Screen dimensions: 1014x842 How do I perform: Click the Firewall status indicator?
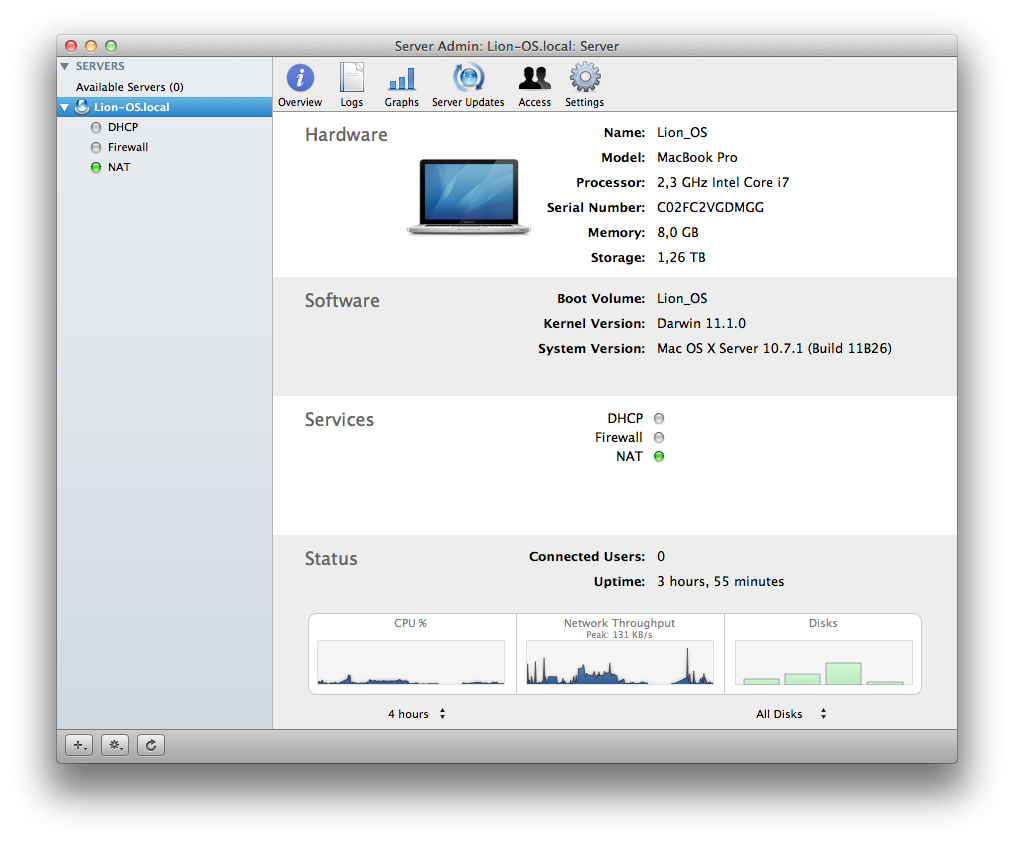[x=658, y=437]
